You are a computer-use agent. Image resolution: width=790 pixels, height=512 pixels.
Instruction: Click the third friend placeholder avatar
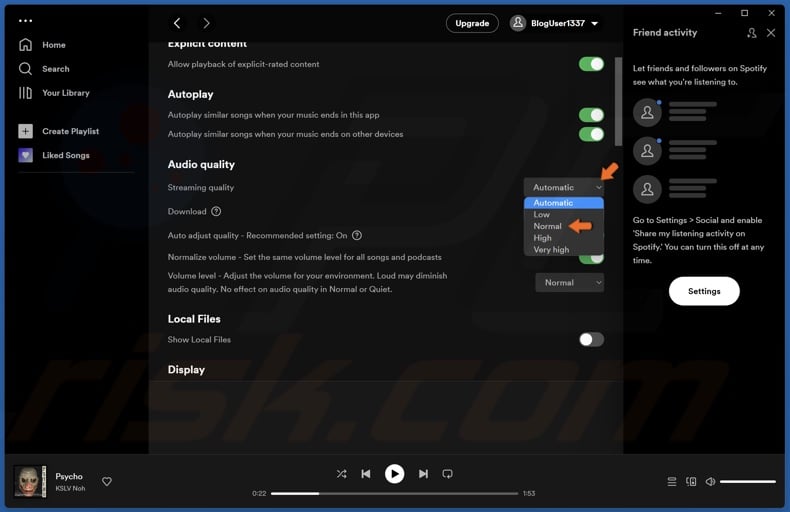point(647,189)
